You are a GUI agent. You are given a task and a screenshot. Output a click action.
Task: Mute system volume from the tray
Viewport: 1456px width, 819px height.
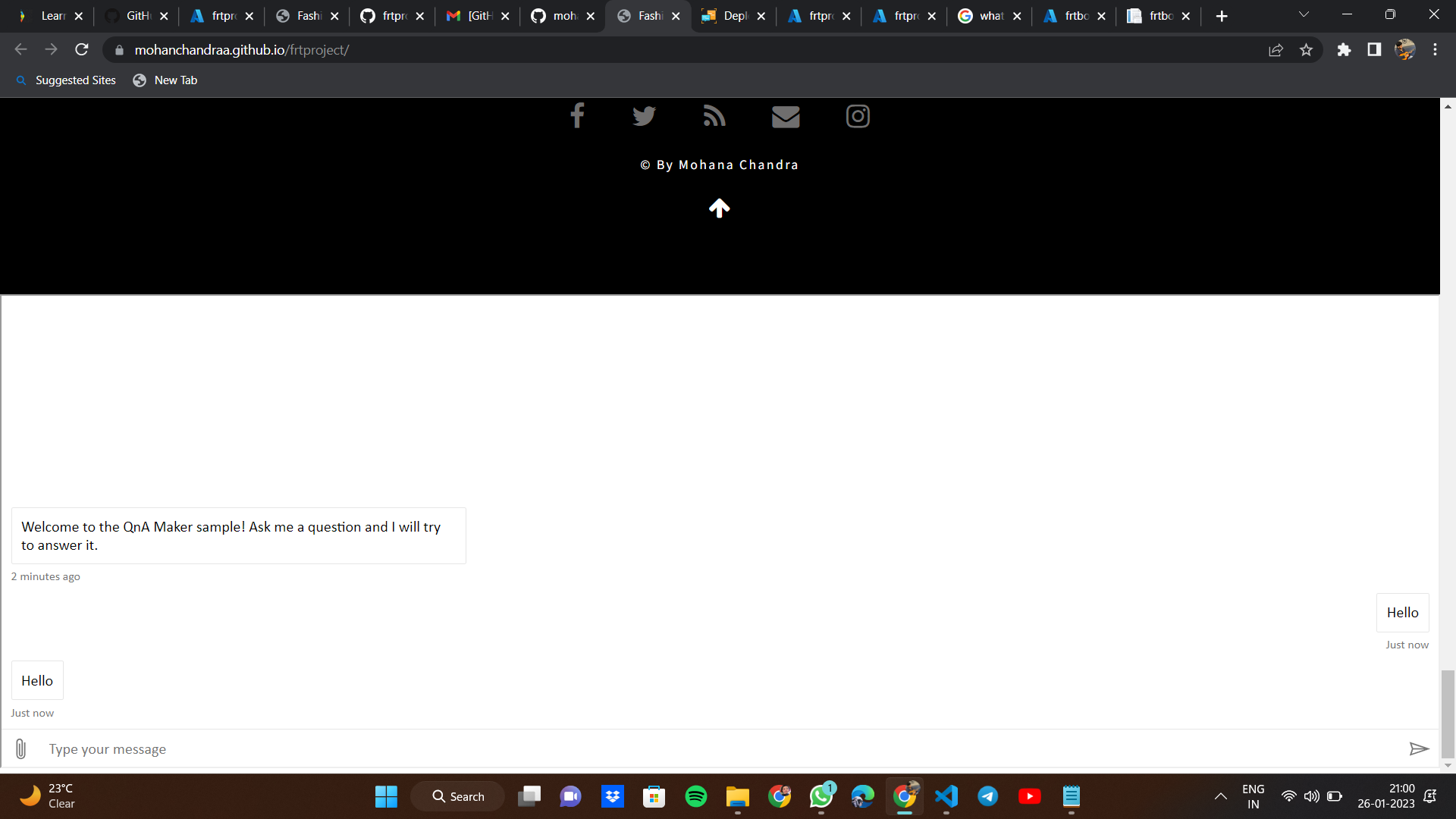pos(1313,796)
